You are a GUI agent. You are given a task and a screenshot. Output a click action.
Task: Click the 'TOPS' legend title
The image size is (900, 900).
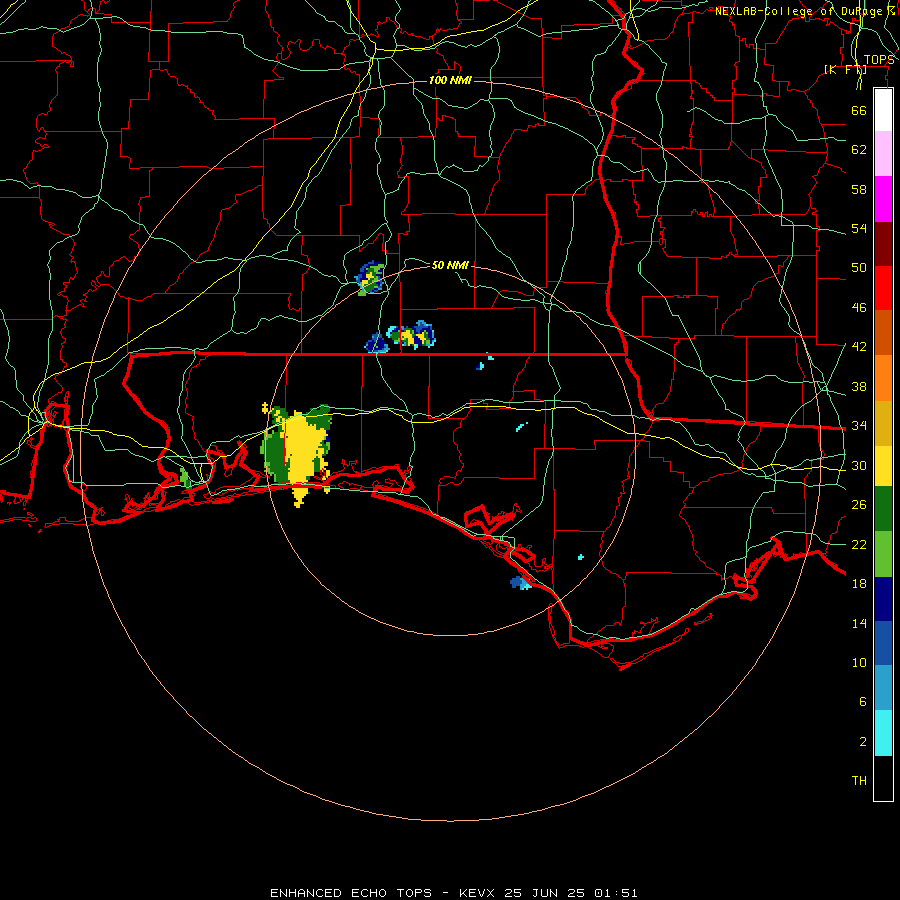point(879,60)
